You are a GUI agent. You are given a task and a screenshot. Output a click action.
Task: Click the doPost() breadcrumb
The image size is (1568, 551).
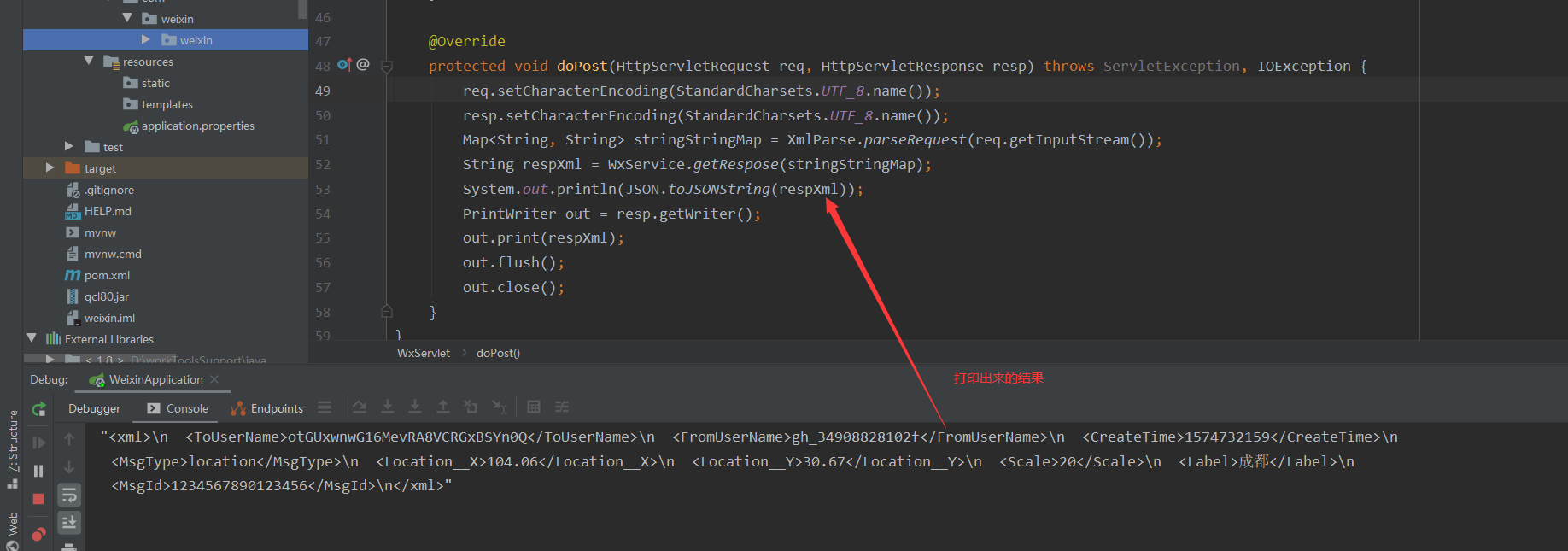click(x=498, y=353)
